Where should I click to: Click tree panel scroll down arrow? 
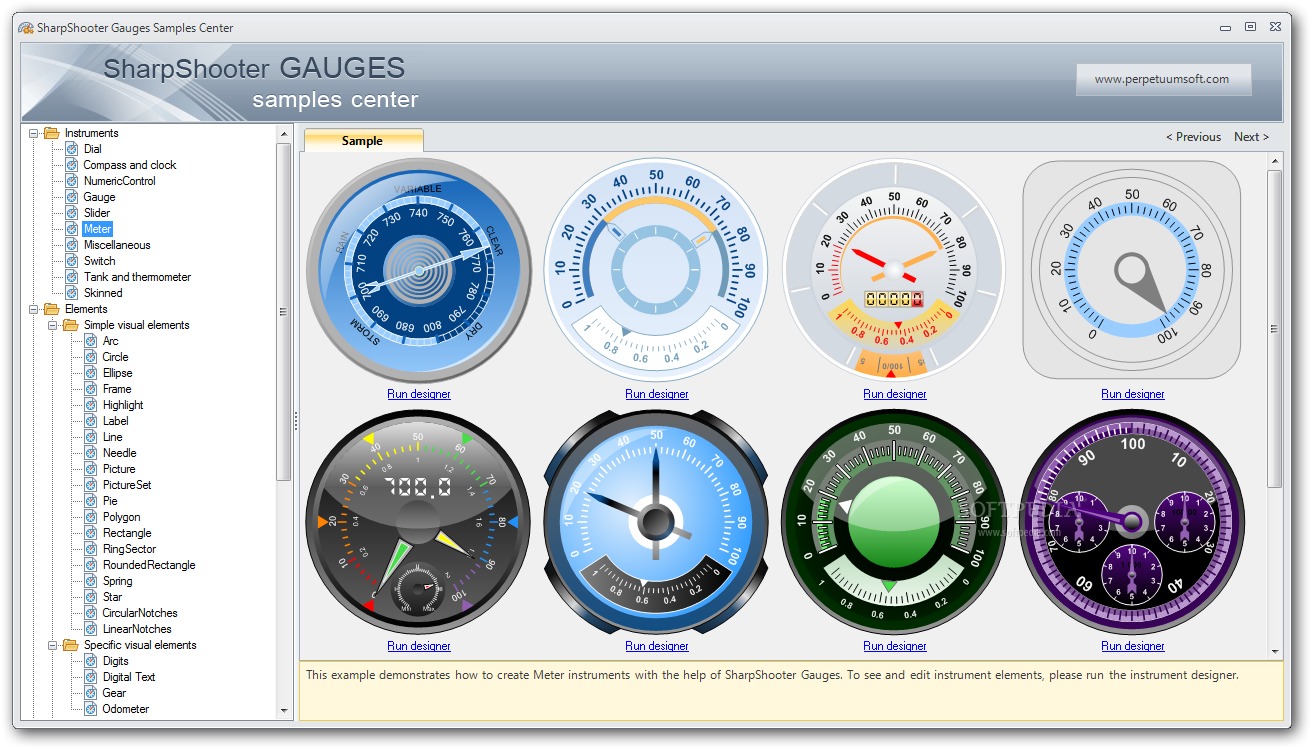pos(284,711)
